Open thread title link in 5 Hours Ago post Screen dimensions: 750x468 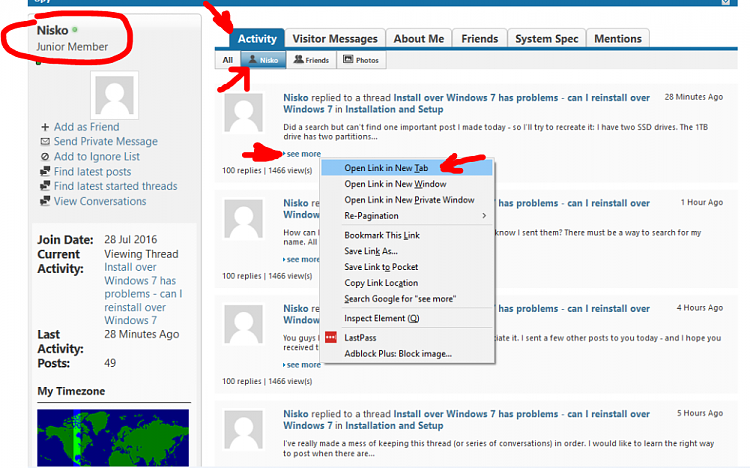tap(466, 420)
